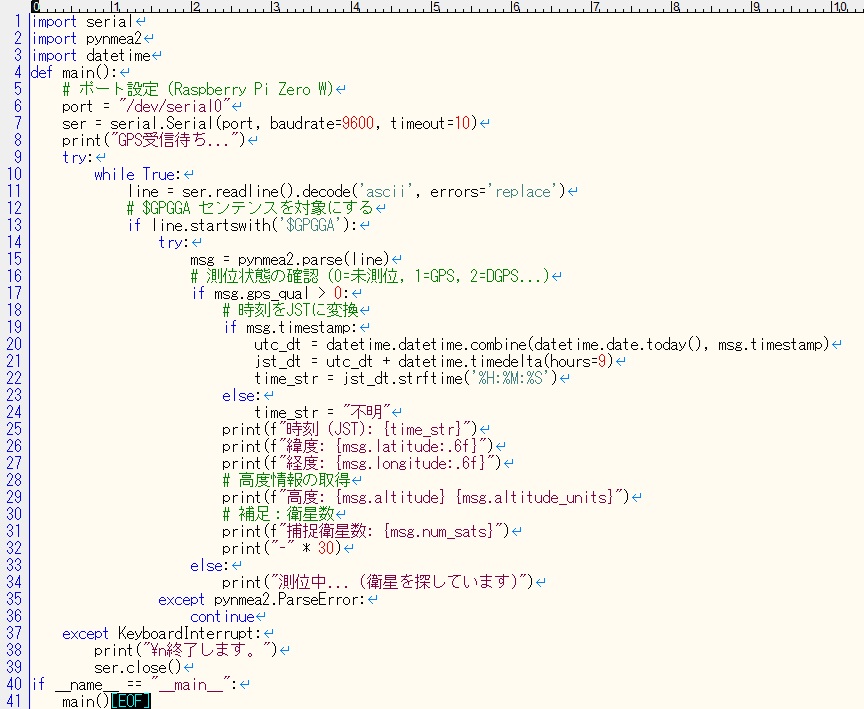Click the 'msg.gps_qual > 0' condition
The height and width of the screenshot is (709, 864).
coord(280,293)
